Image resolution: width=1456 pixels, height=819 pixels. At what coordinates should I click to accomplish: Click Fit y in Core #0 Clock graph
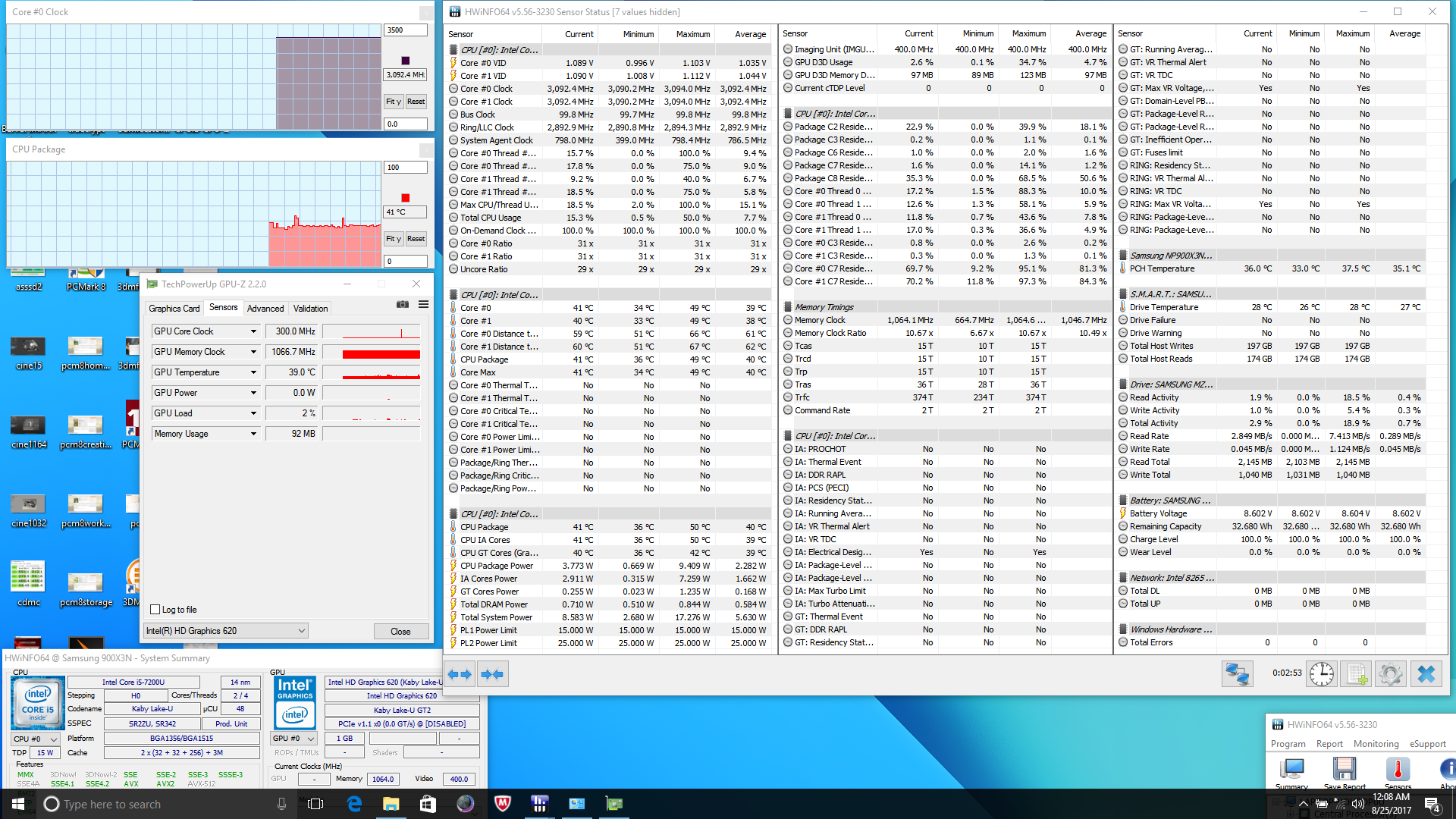tap(394, 102)
